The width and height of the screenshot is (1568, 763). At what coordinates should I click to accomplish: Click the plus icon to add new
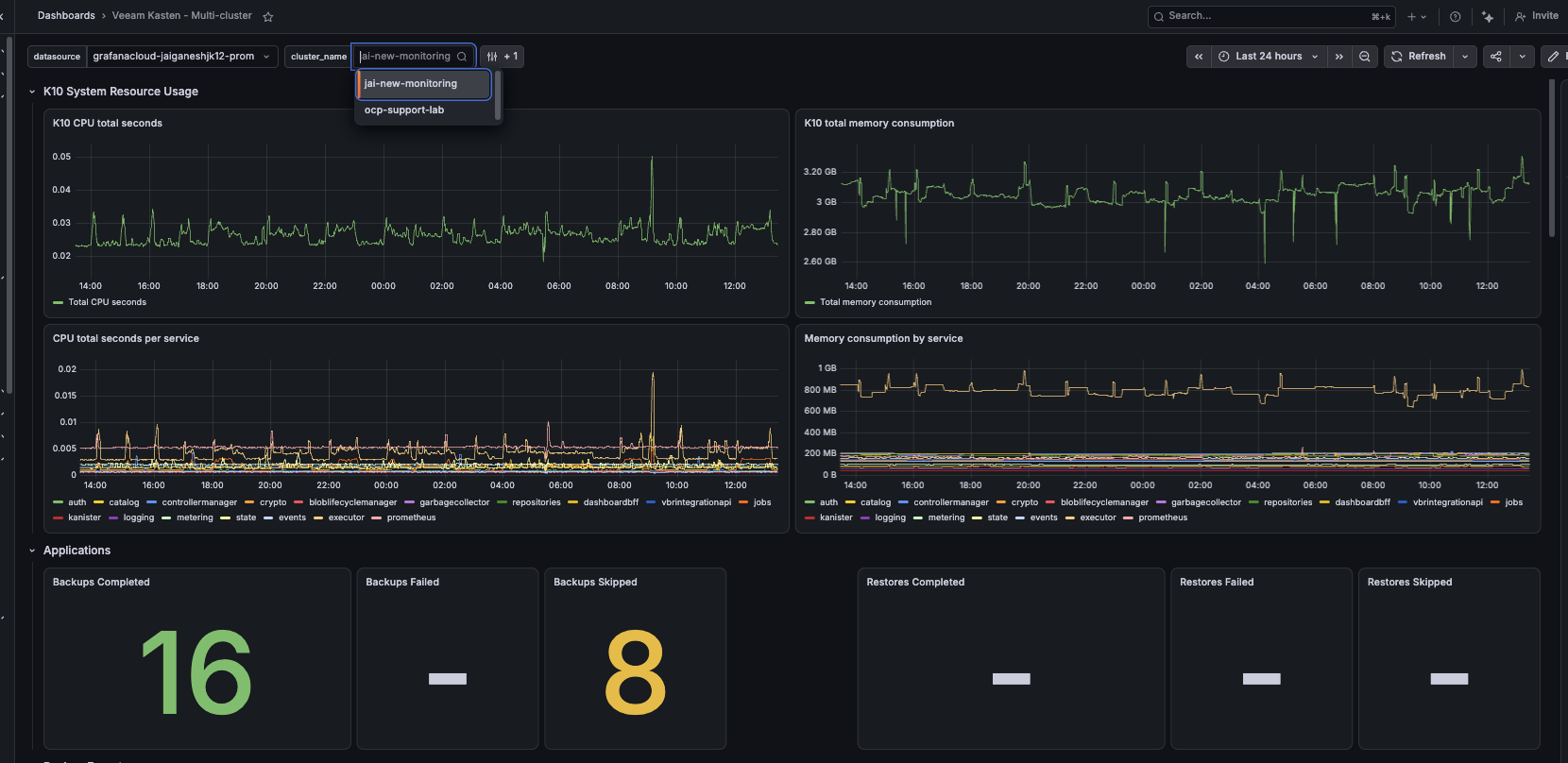point(1412,17)
